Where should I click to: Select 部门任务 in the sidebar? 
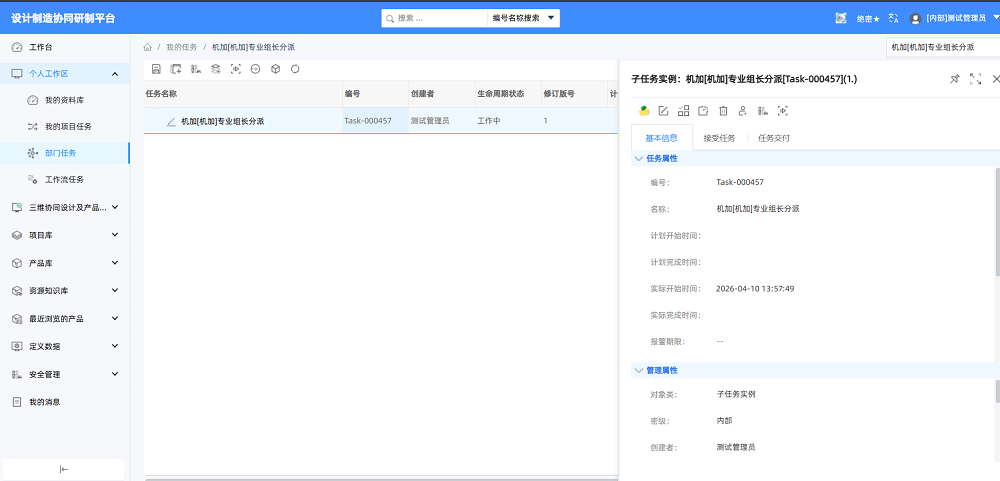coord(65,153)
